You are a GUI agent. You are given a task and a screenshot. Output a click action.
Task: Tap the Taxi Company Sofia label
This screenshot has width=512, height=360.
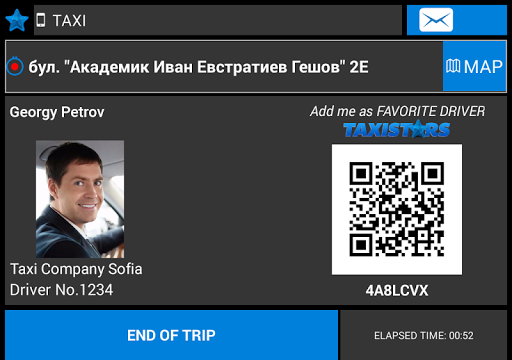pos(76,269)
